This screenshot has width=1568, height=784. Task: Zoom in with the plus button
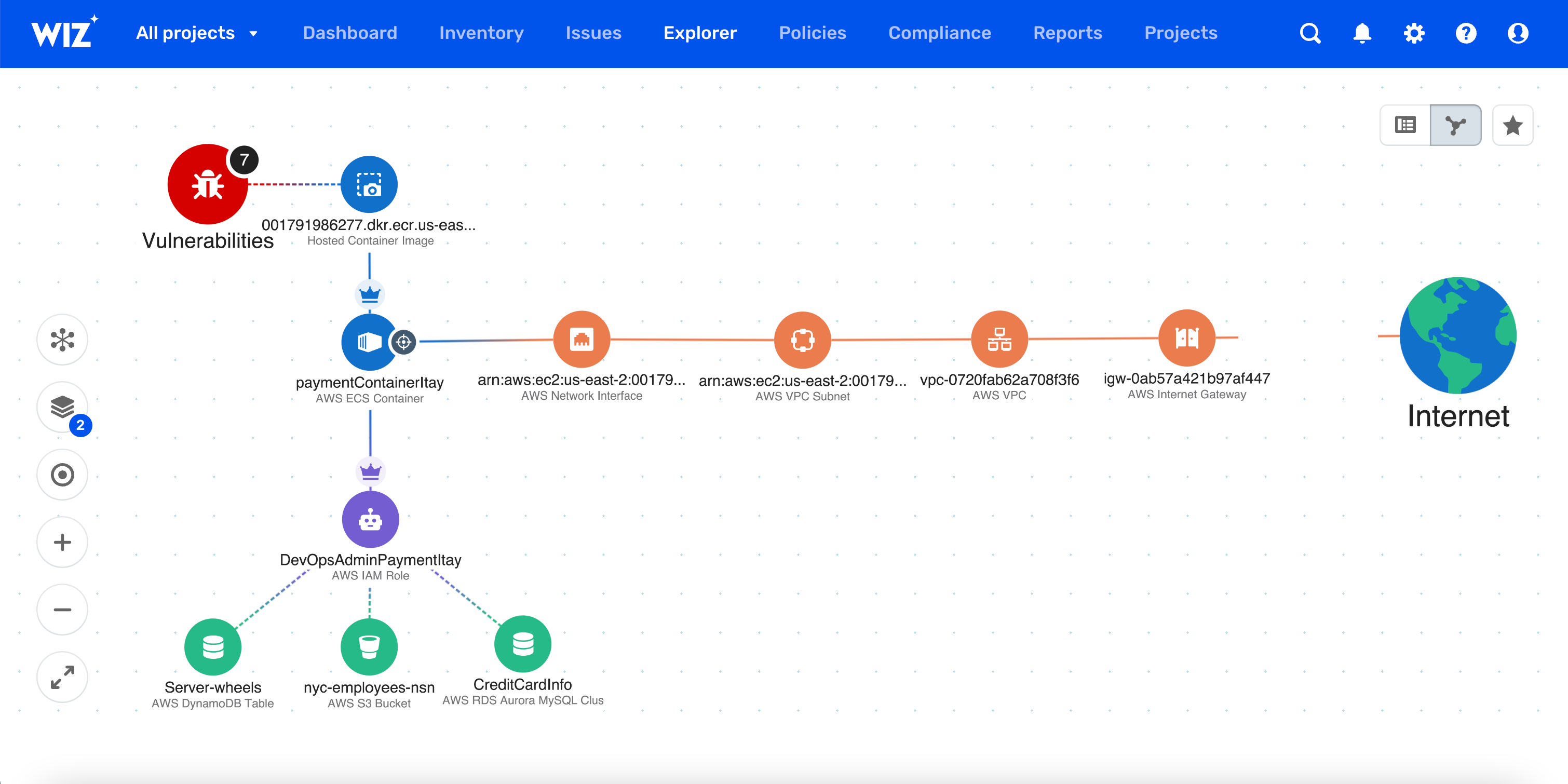tap(62, 543)
